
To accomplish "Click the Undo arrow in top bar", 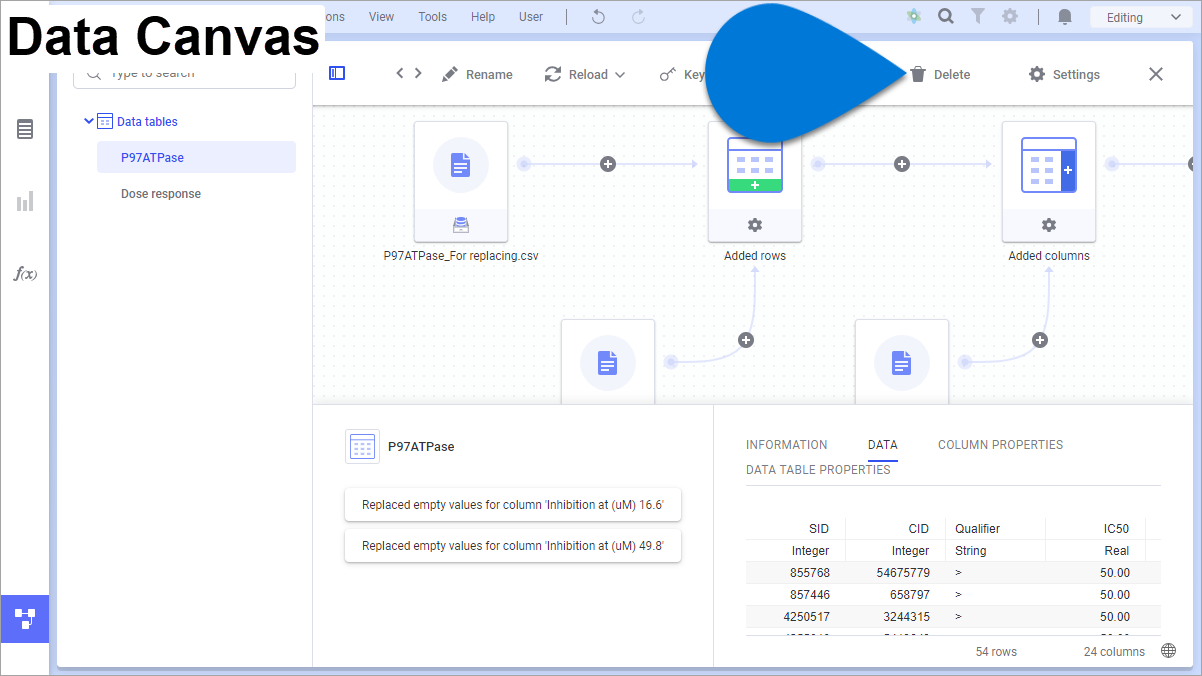I will [598, 16].
